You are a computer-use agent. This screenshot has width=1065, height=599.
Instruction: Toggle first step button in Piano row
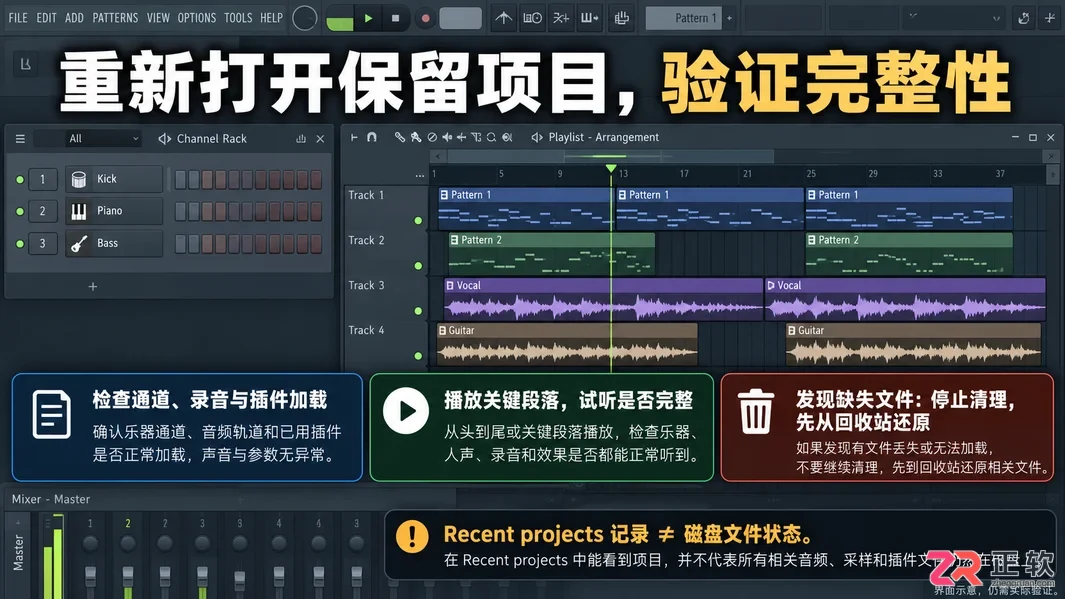tap(180, 211)
